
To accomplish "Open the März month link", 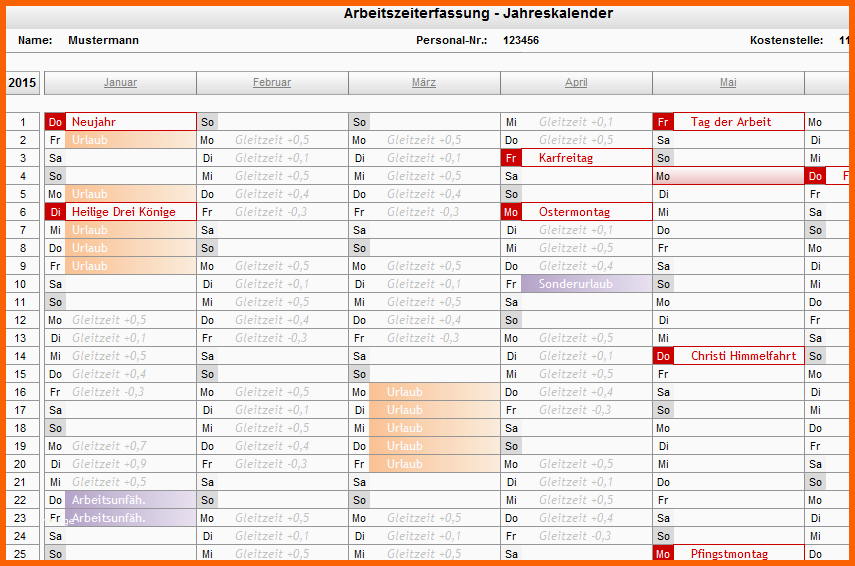I will pos(424,82).
